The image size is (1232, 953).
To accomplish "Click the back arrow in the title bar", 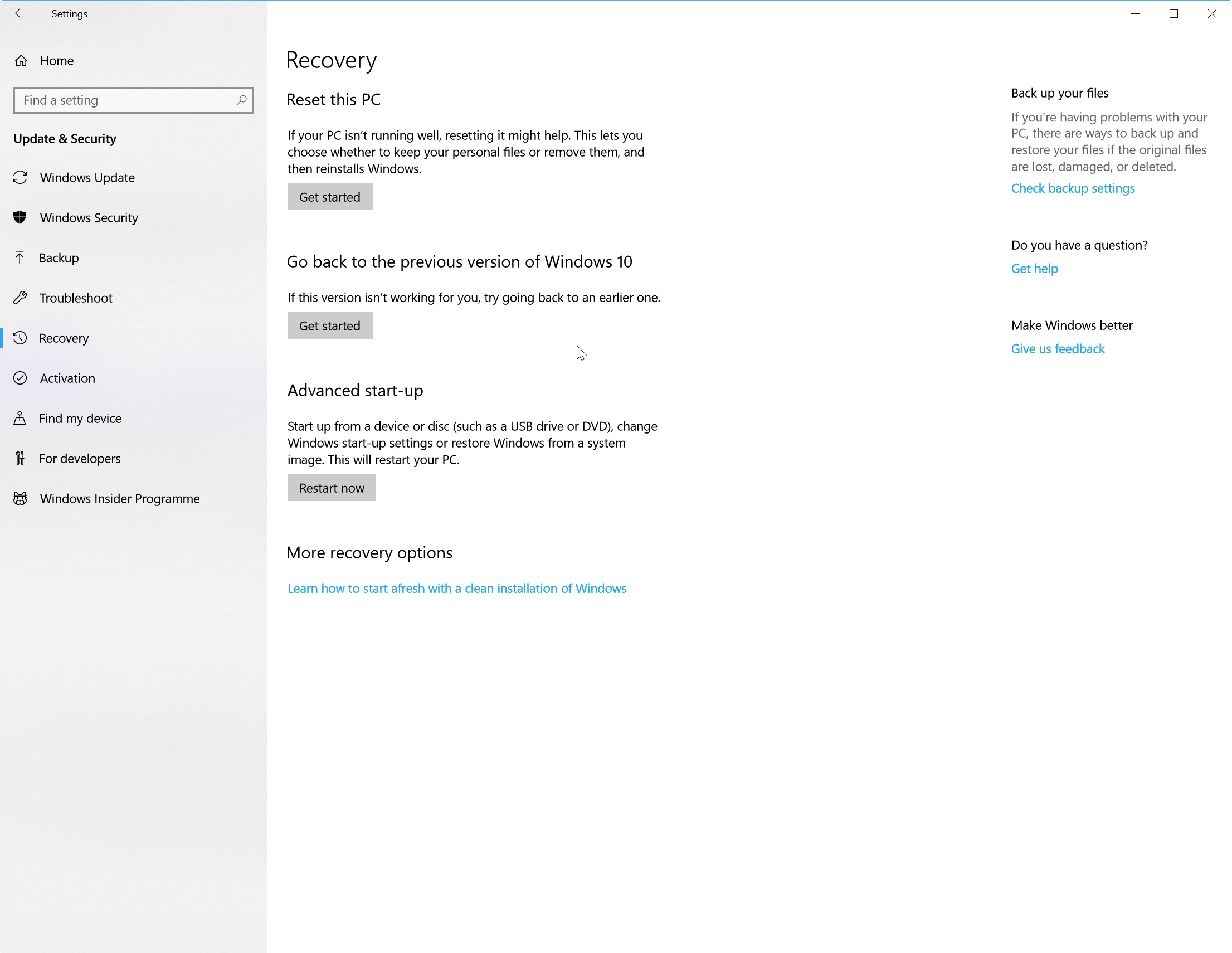I will pyautogui.click(x=20, y=13).
